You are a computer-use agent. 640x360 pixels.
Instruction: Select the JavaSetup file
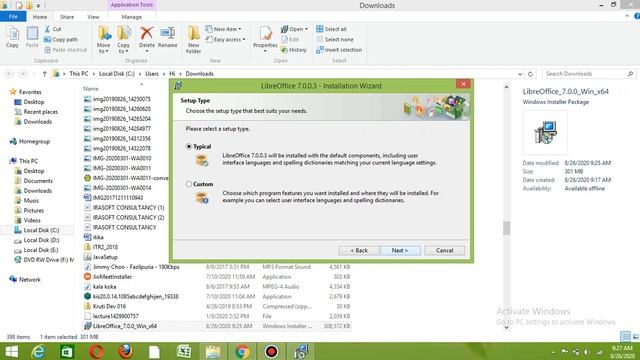click(101, 257)
